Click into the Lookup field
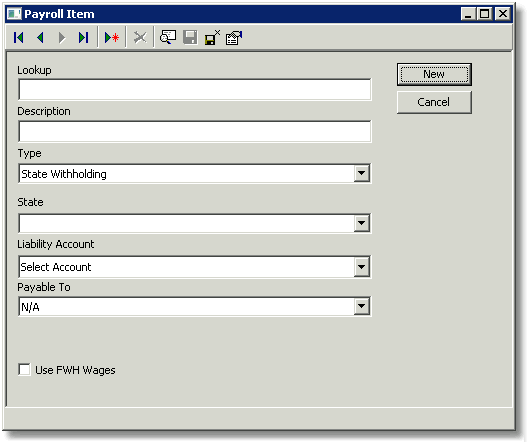The height and width of the screenshot is (442, 529). click(x=195, y=90)
